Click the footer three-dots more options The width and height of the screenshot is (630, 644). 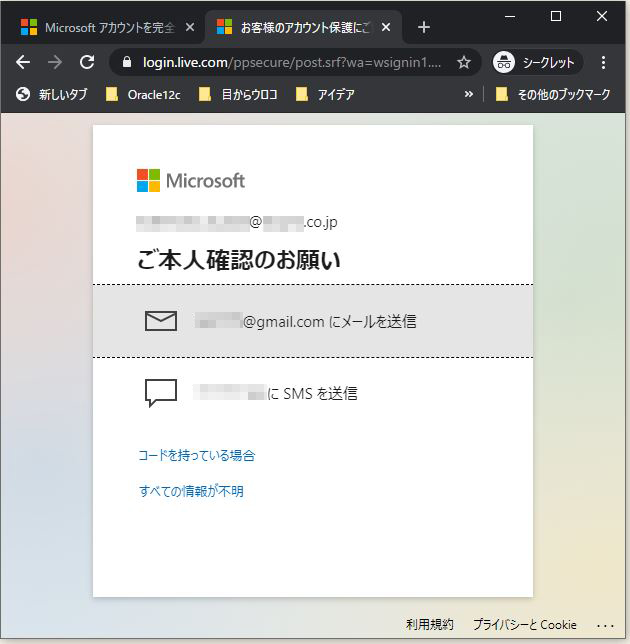coord(605,626)
